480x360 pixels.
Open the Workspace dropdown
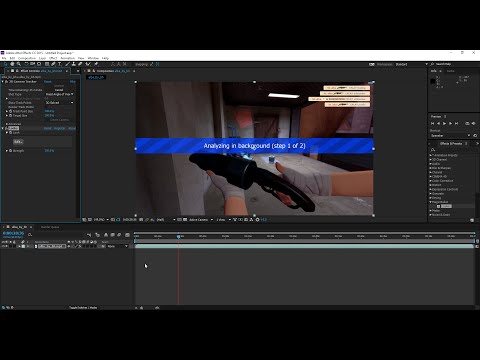coord(411,64)
